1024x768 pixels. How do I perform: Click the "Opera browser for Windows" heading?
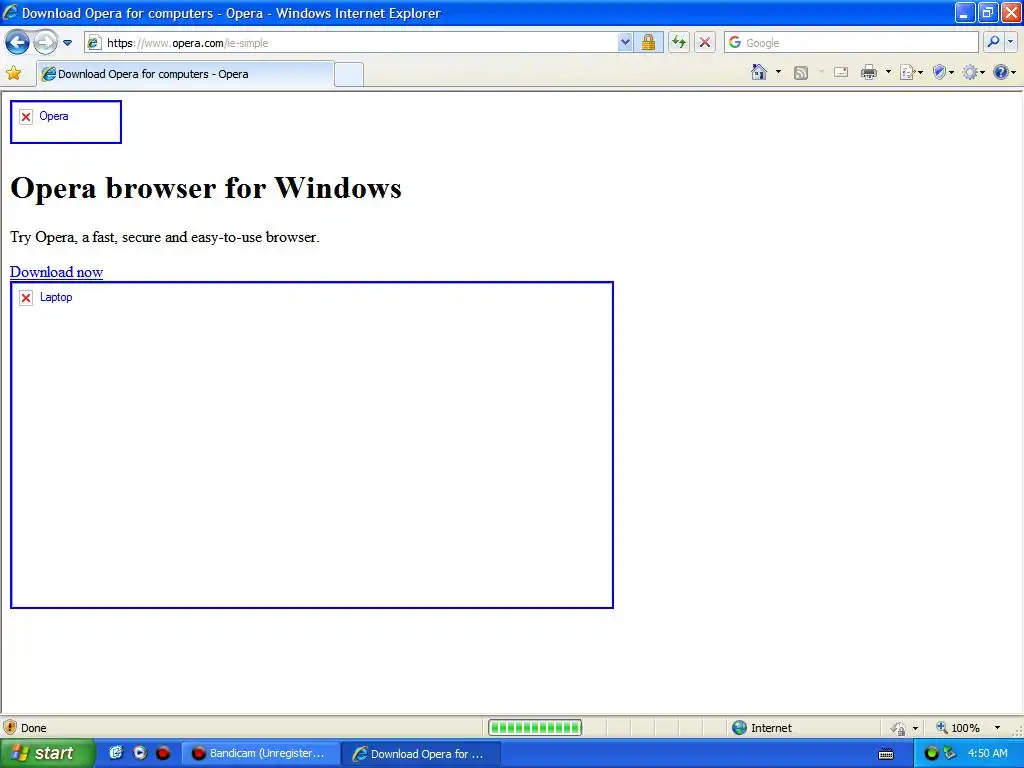click(206, 188)
